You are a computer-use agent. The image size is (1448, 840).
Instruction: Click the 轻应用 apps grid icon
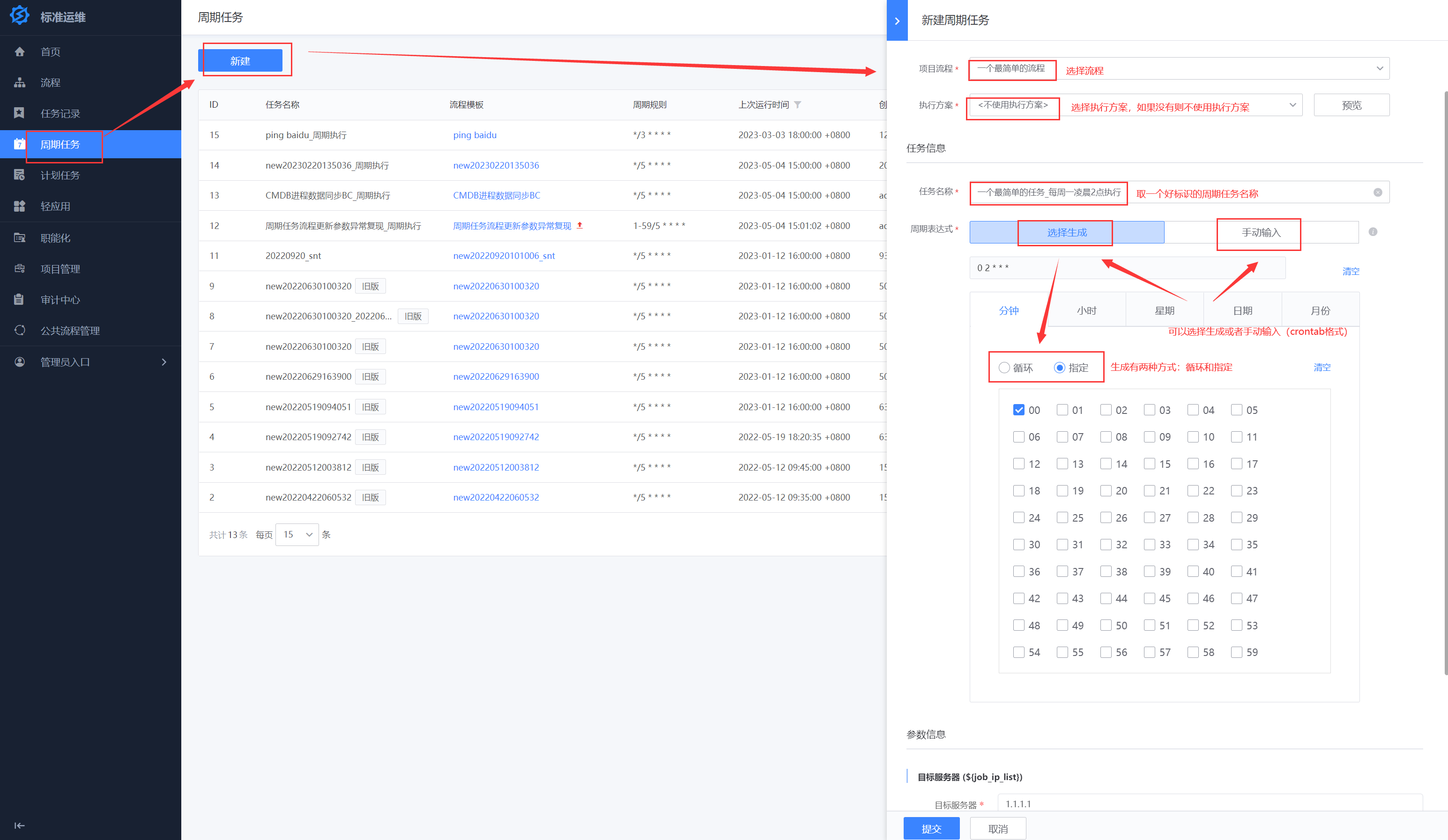click(20, 206)
